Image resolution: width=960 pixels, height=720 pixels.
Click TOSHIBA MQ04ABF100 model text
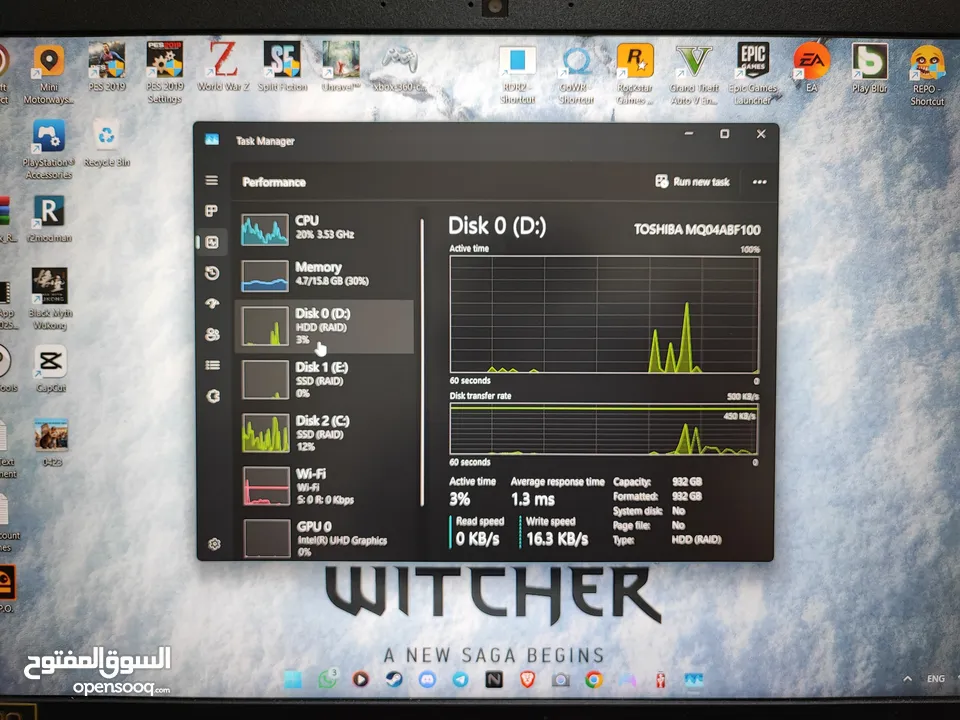pos(697,230)
